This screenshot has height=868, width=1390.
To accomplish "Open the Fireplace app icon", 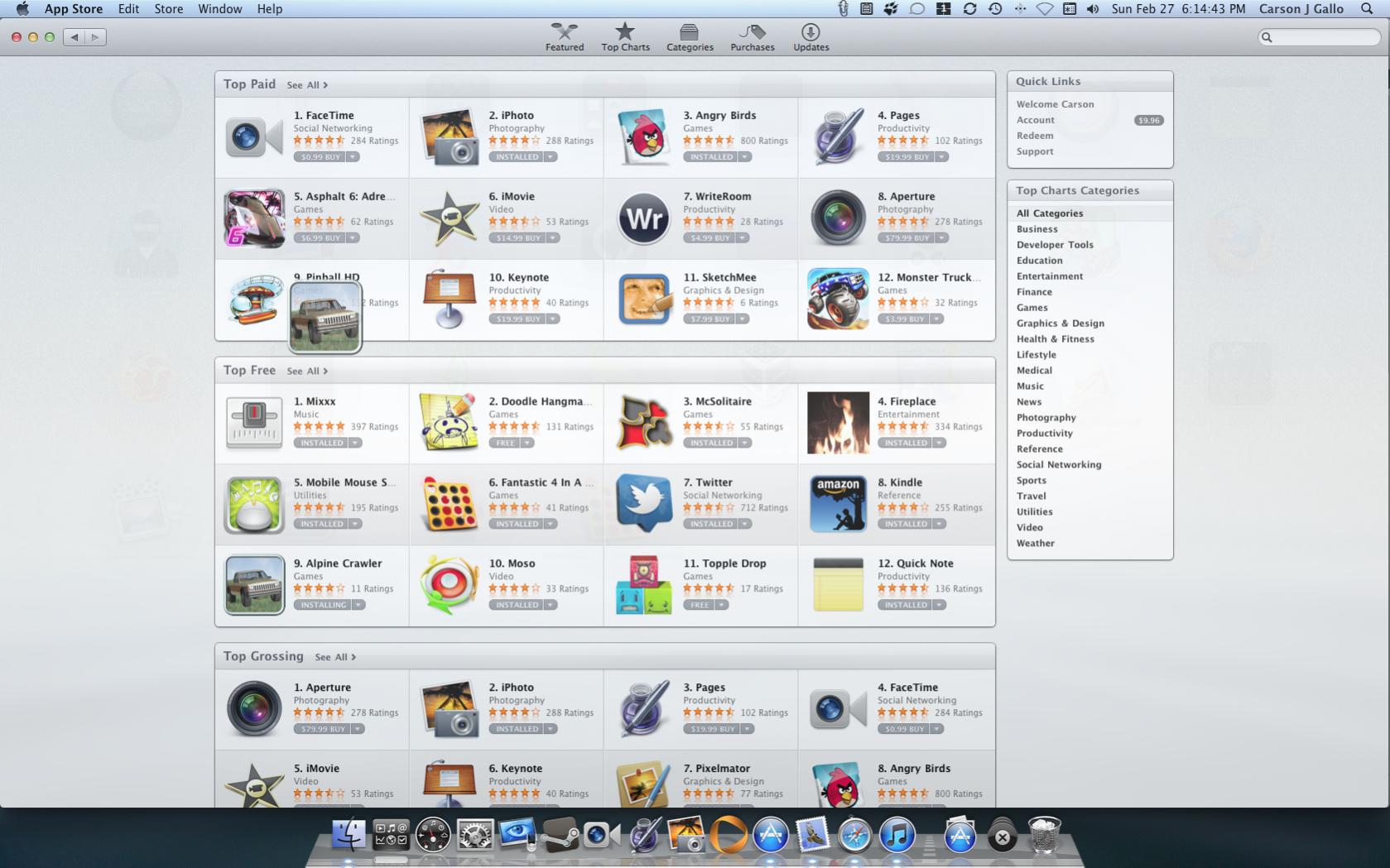I will point(839,423).
